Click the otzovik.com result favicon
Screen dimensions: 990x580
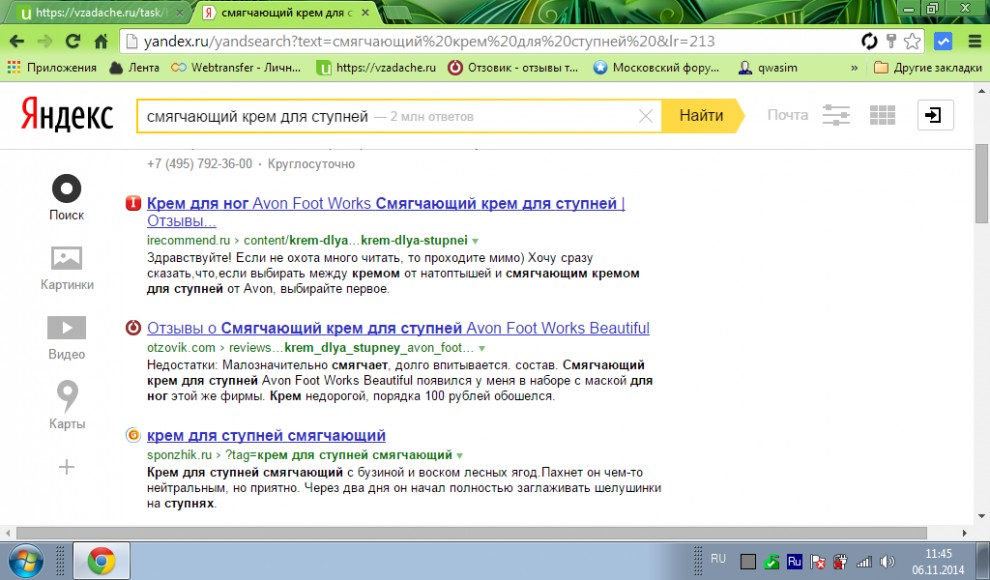tap(133, 328)
